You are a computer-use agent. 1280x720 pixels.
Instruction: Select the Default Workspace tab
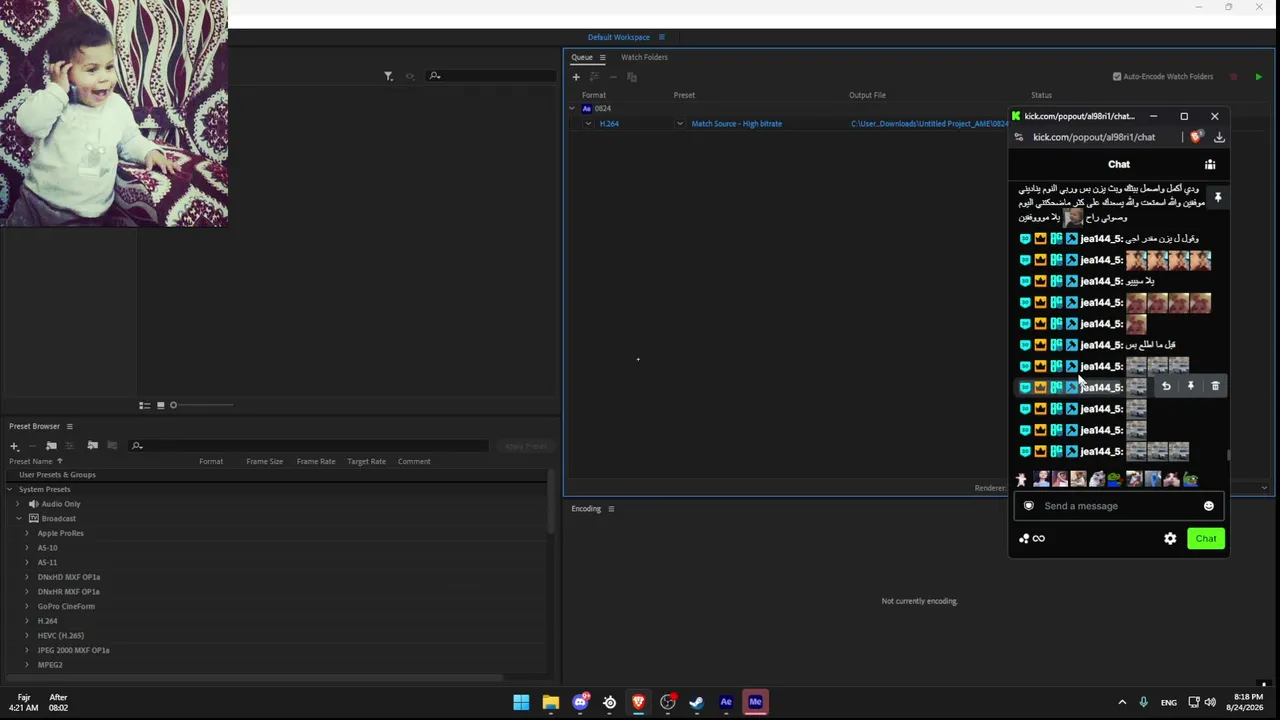coord(619,37)
